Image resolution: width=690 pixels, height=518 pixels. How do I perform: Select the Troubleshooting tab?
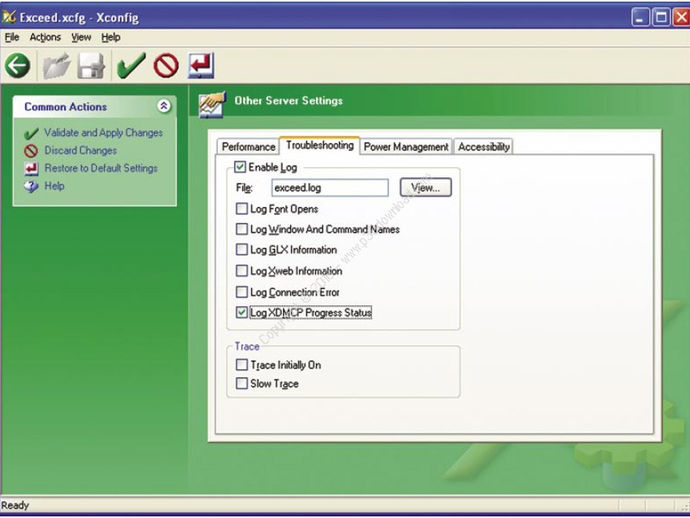[x=319, y=145]
